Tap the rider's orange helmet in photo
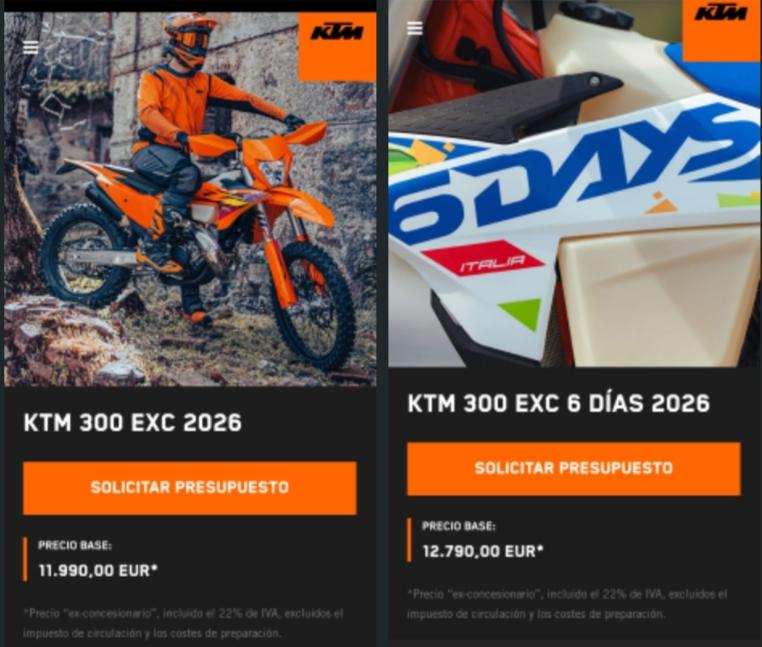This screenshot has width=762, height=647. [x=190, y=40]
